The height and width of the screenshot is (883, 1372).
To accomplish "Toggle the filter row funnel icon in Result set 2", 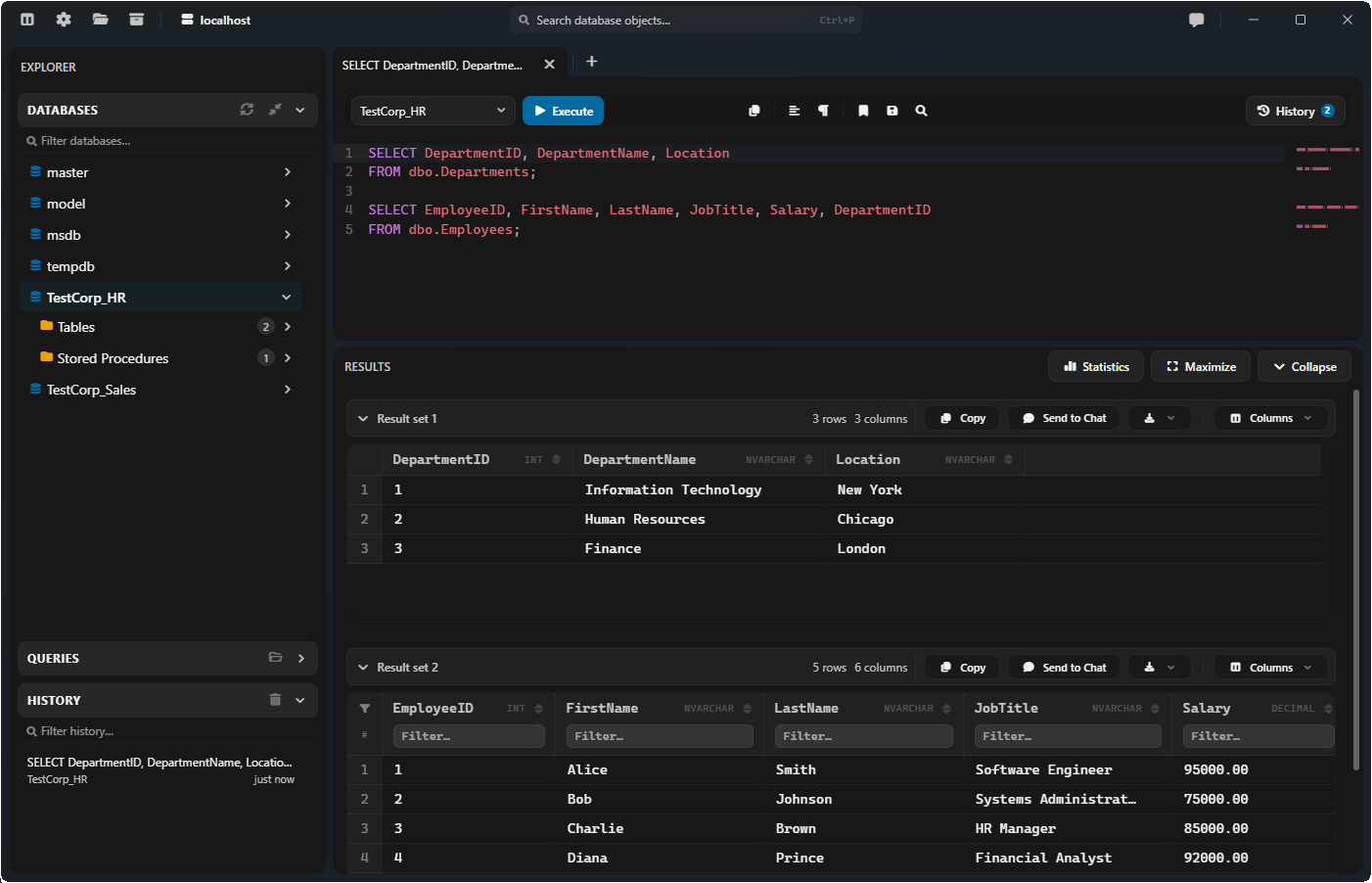I will 365,708.
